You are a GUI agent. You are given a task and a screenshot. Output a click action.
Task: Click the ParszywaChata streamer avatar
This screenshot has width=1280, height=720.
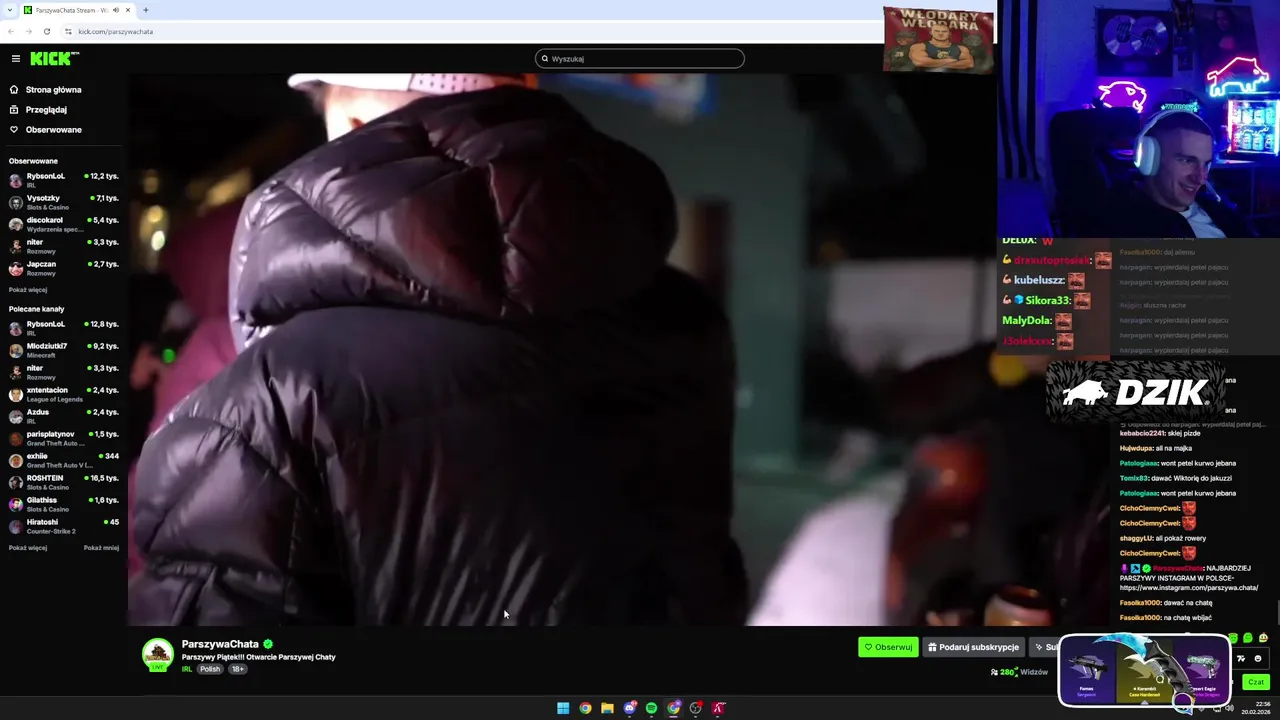(x=157, y=654)
